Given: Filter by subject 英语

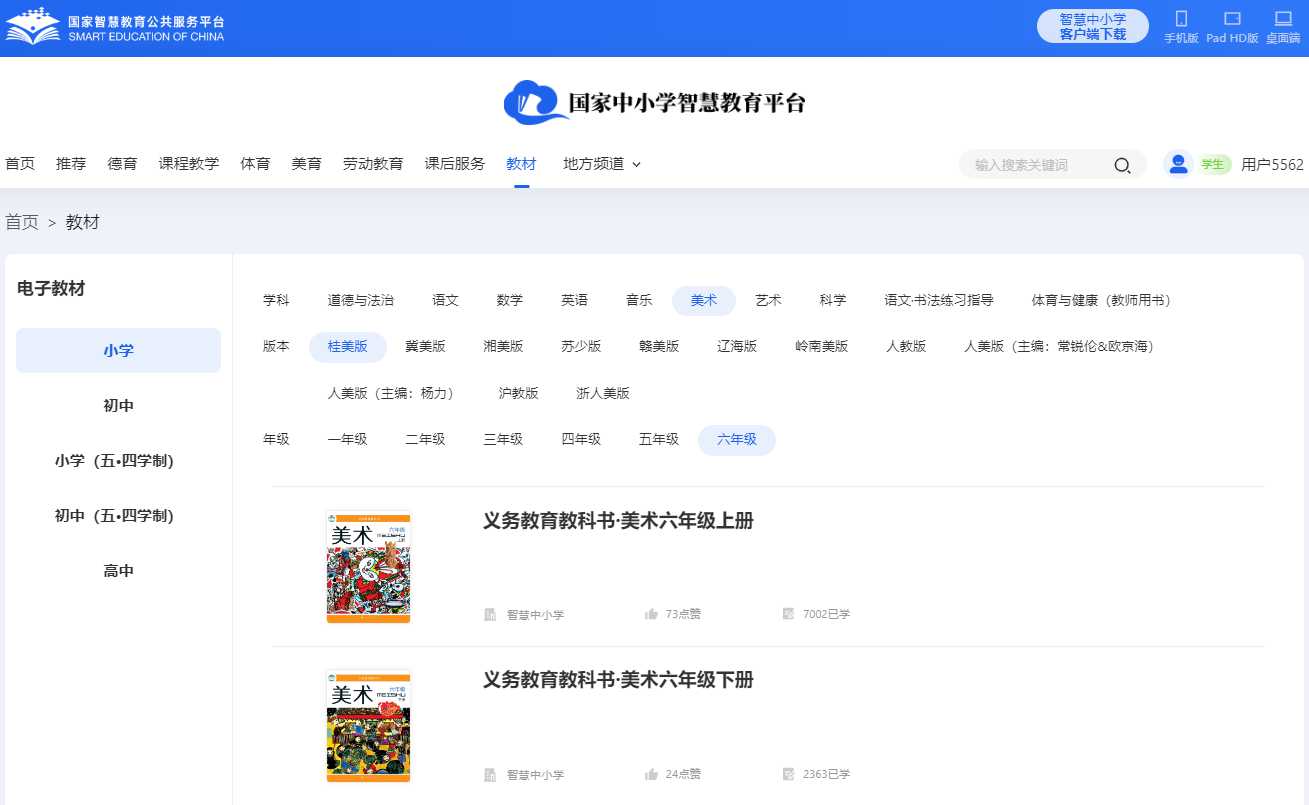Looking at the screenshot, I should [575, 300].
